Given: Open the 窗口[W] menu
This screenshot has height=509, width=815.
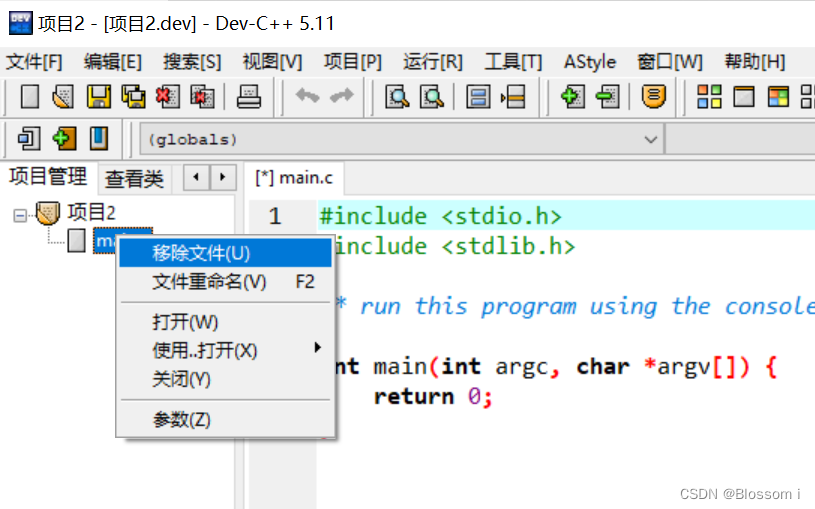Looking at the screenshot, I should click(670, 62).
